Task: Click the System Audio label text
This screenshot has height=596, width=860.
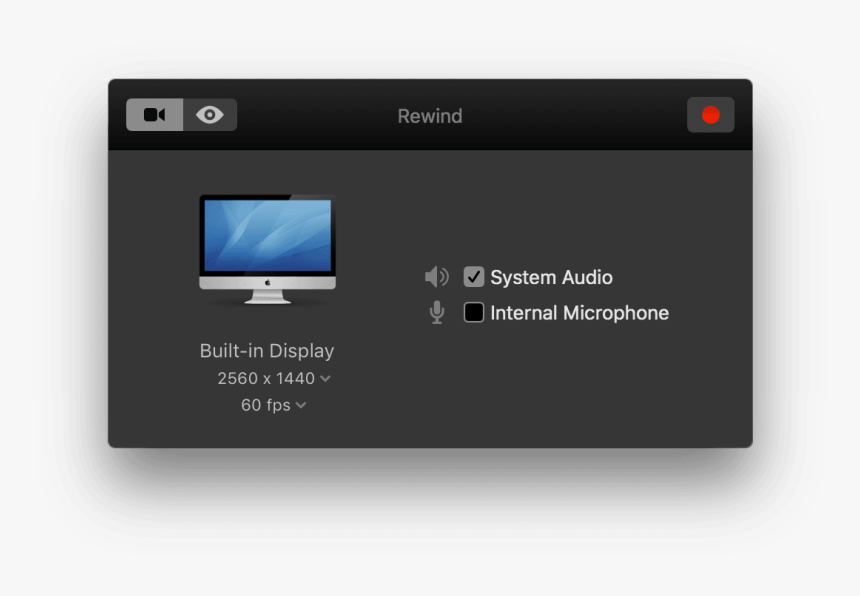Action: point(551,277)
